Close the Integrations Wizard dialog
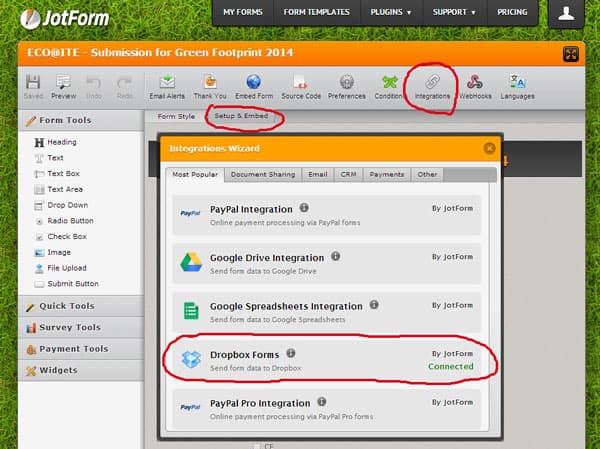 pos(489,148)
